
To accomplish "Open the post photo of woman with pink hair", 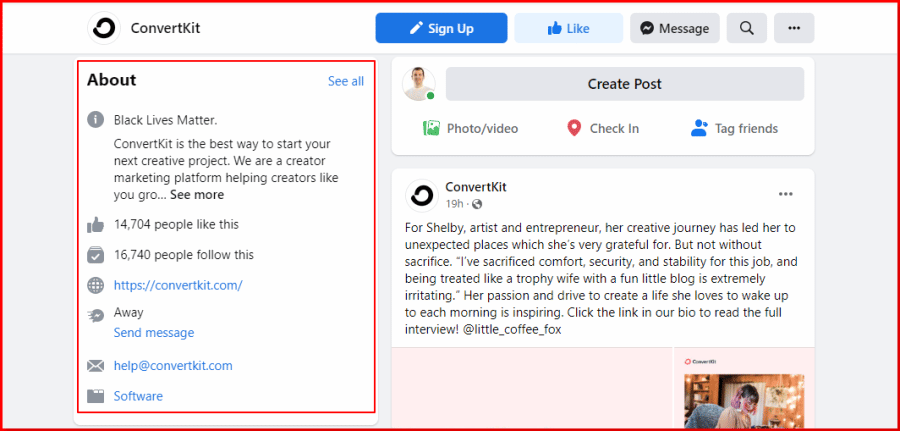I will click(744, 401).
